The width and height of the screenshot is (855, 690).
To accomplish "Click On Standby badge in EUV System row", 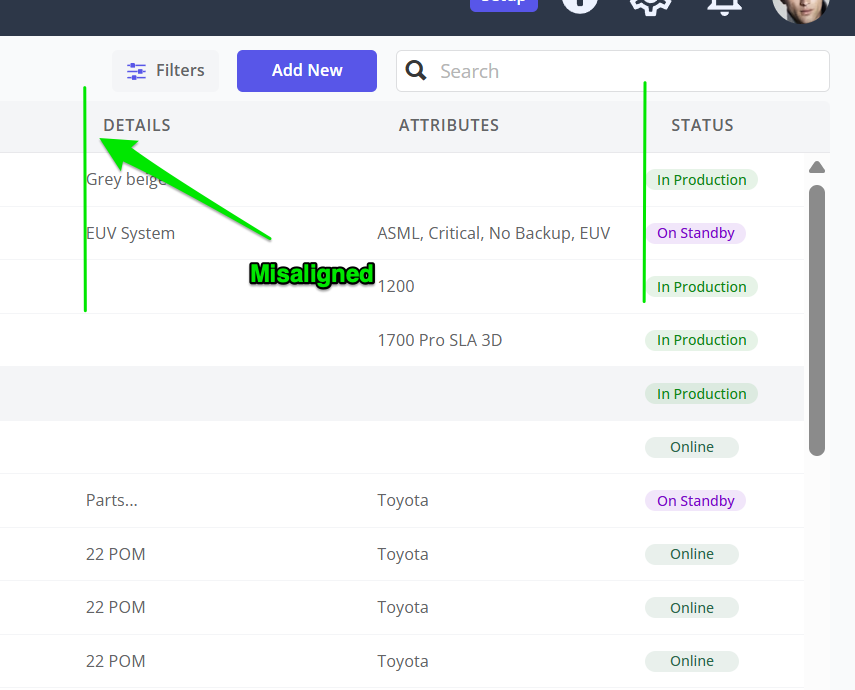I will click(x=696, y=233).
